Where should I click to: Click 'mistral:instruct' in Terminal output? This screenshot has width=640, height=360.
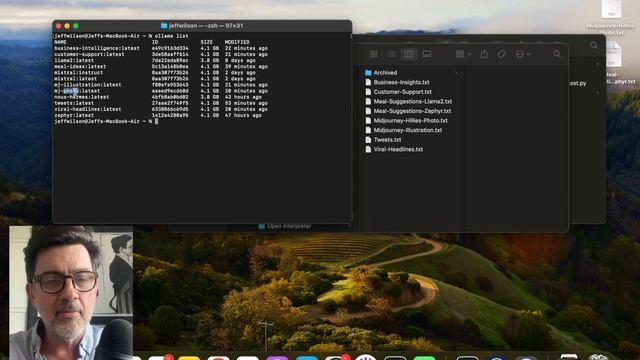pyautogui.click(x=78, y=73)
